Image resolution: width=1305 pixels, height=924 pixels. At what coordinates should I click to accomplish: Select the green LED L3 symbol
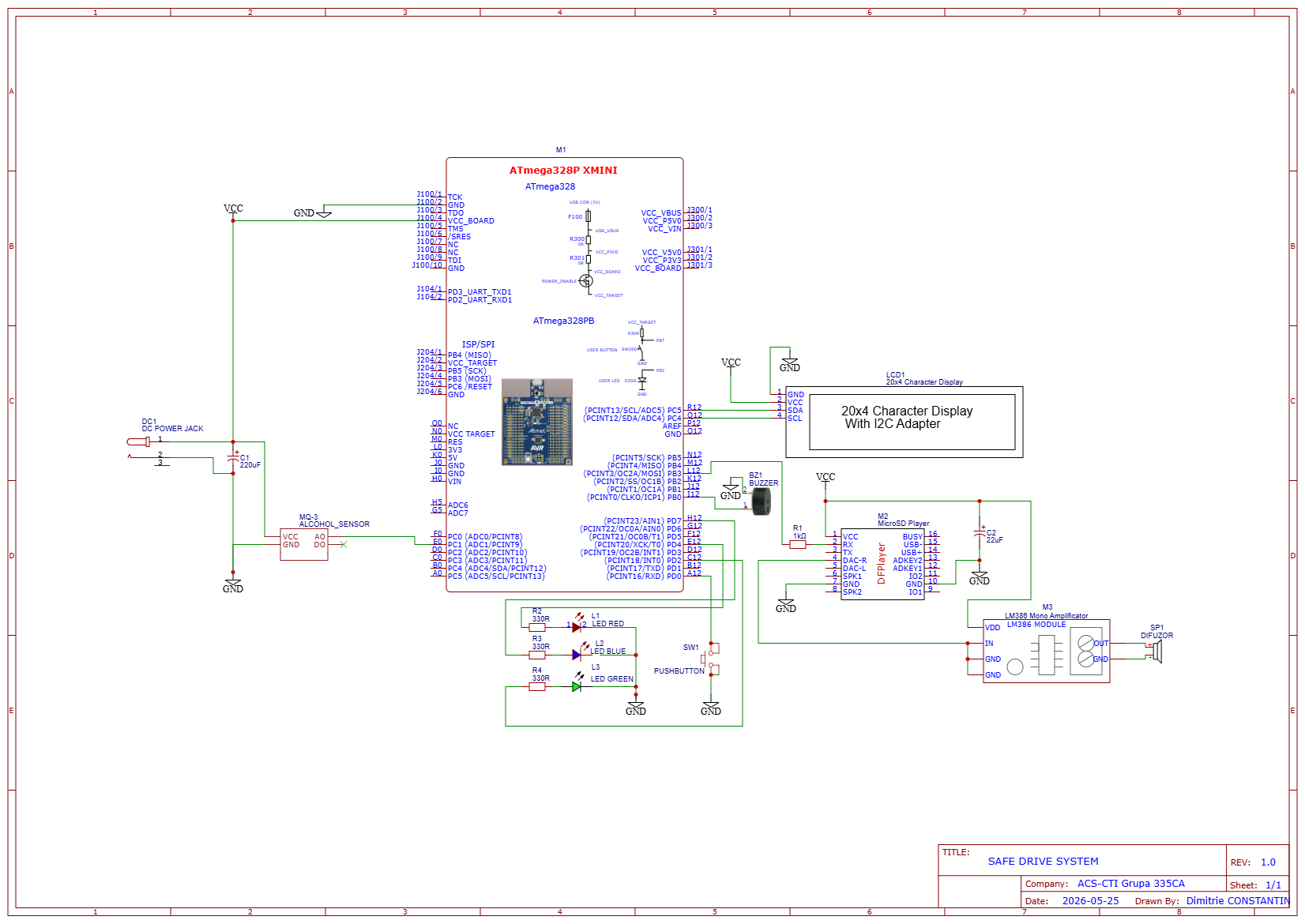click(x=577, y=683)
